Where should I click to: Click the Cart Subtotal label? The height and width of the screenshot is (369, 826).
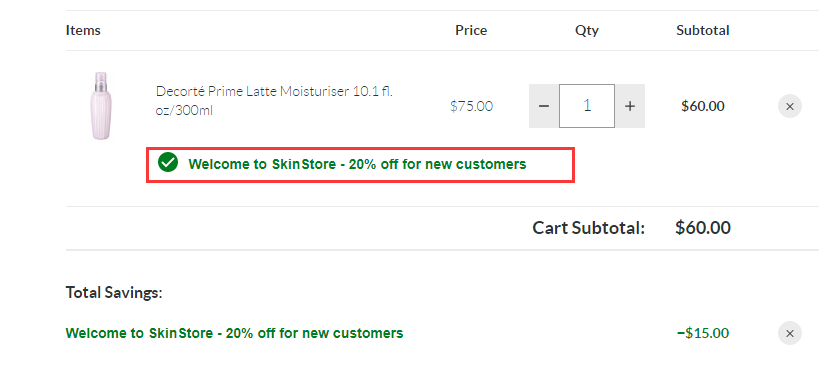(x=588, y=228)
